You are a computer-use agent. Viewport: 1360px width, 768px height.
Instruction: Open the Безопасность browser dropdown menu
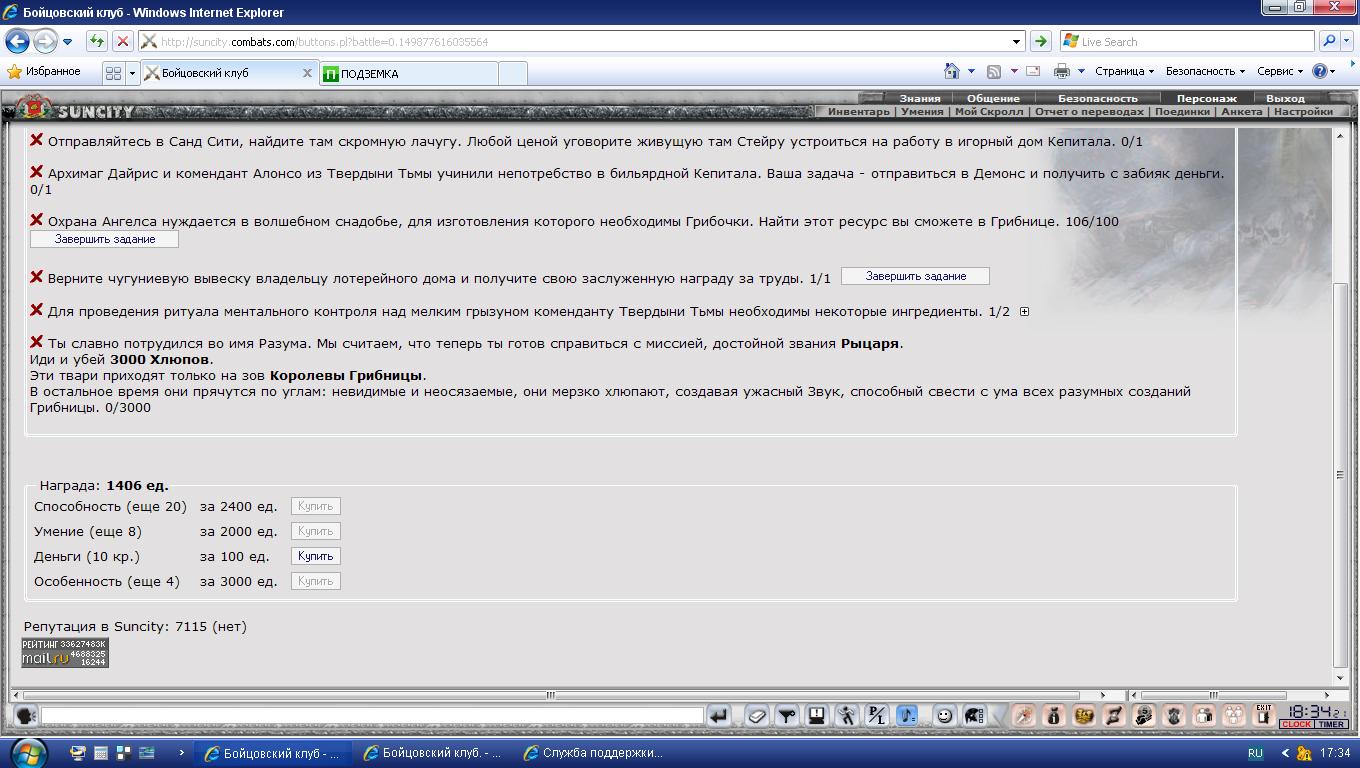point(1205,72)
